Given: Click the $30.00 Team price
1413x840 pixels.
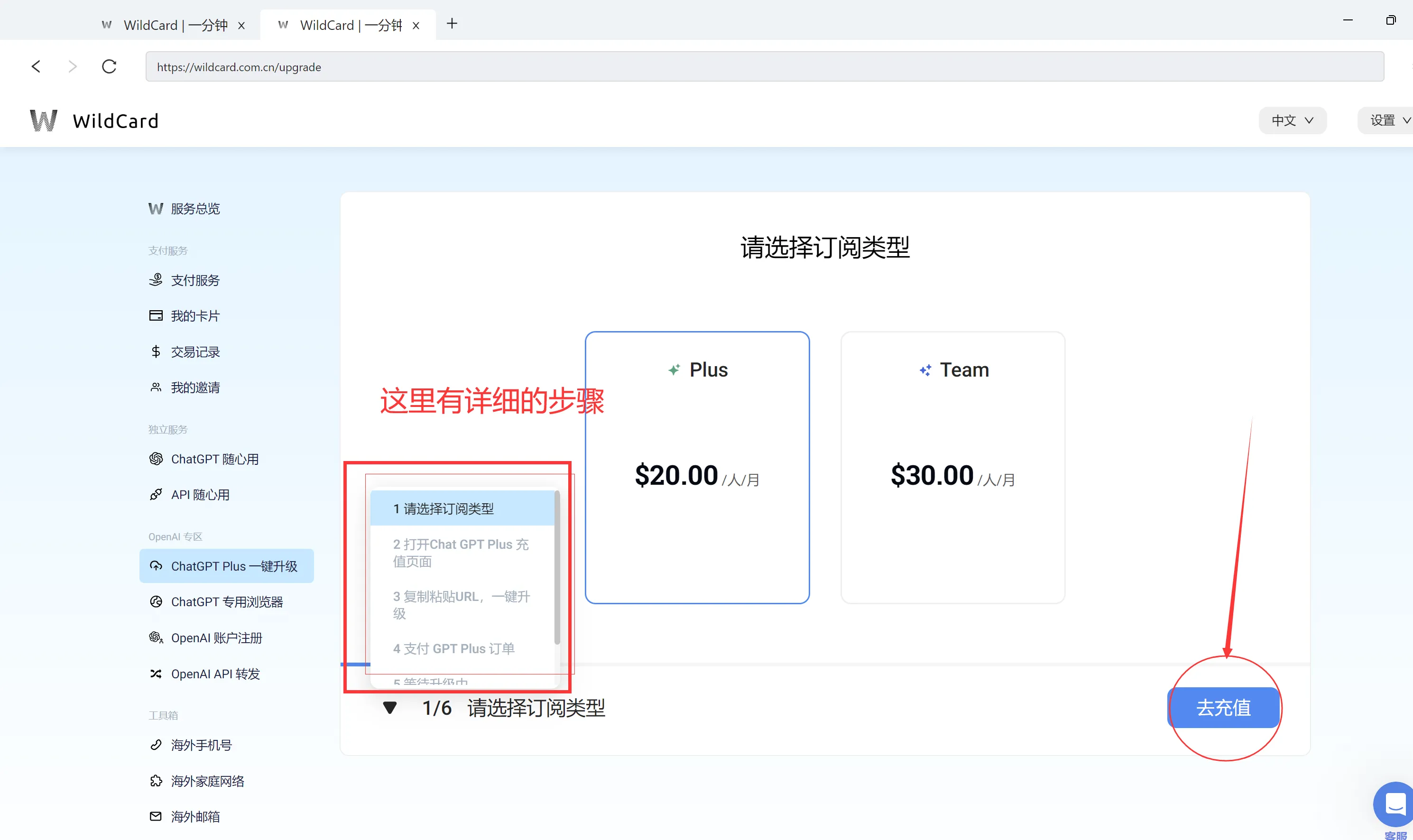Looking at the screenshot, I should tap(932, 475).
